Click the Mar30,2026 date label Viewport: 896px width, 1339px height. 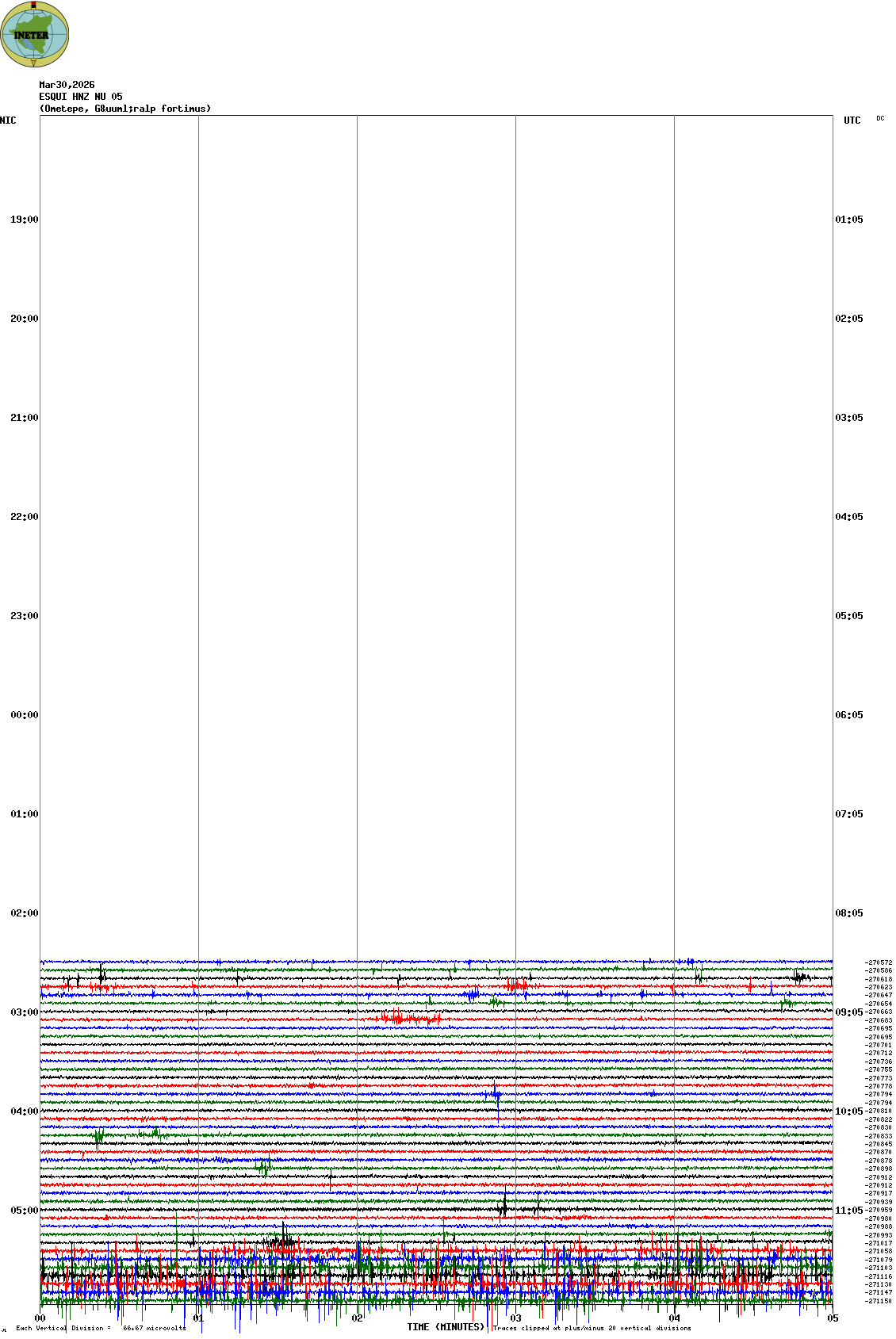67,85
